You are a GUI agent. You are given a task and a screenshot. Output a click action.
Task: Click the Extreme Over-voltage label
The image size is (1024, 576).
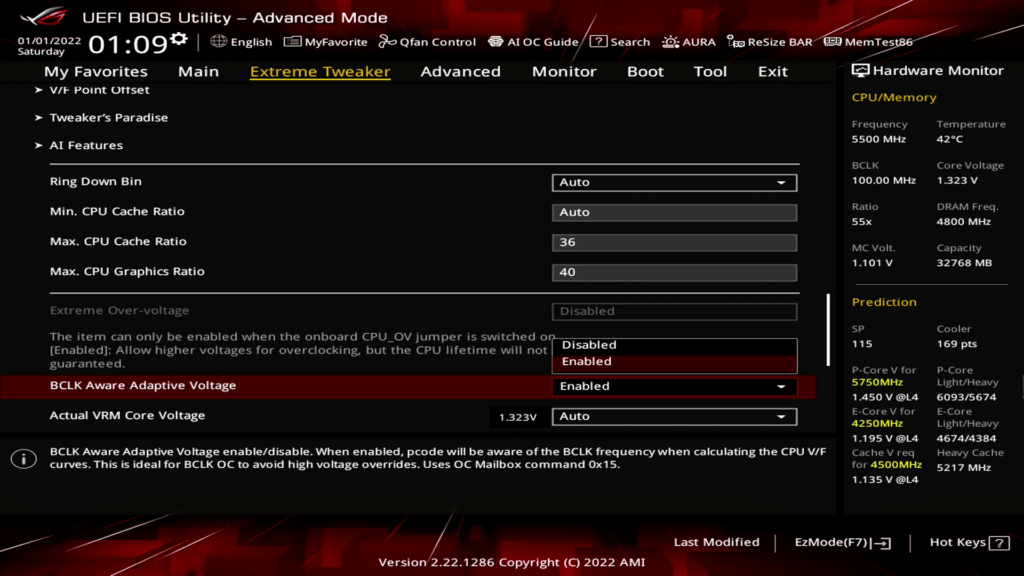pos(120,310)
